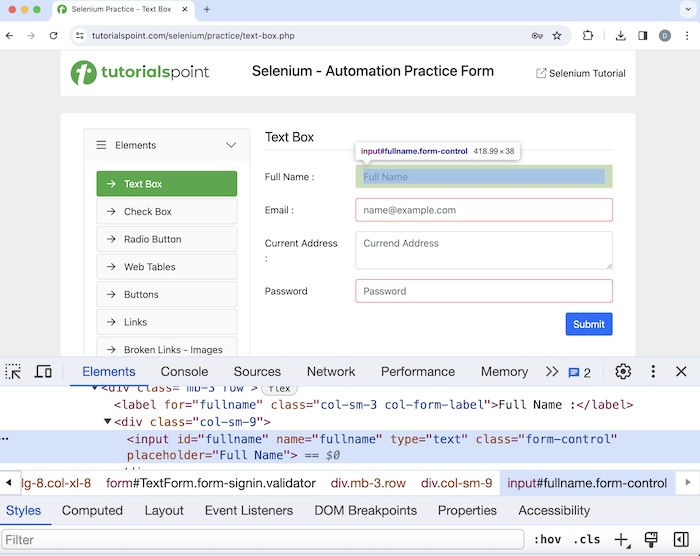Open the Selenium Tutorial link
This screenshot has width=700, height=556.
point(580,73)
